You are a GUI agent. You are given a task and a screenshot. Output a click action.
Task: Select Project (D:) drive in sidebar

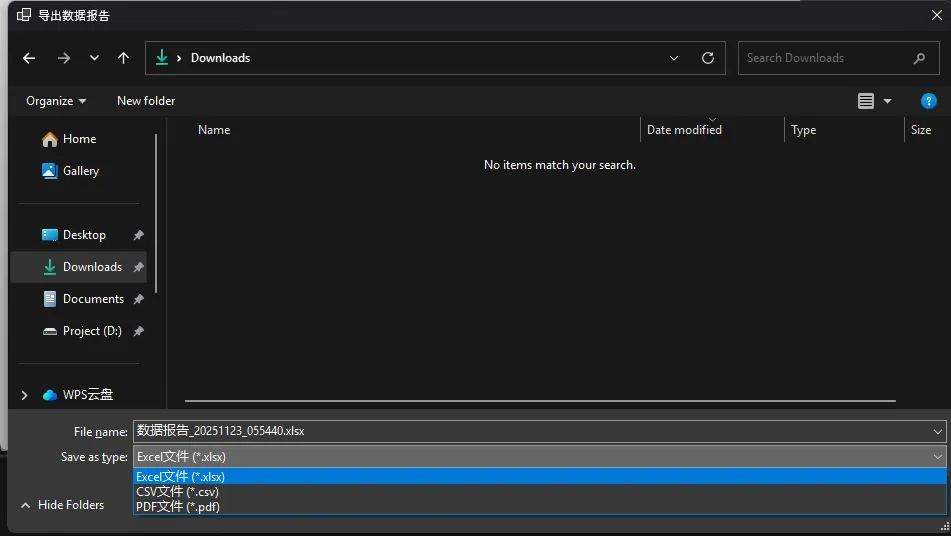92,331
